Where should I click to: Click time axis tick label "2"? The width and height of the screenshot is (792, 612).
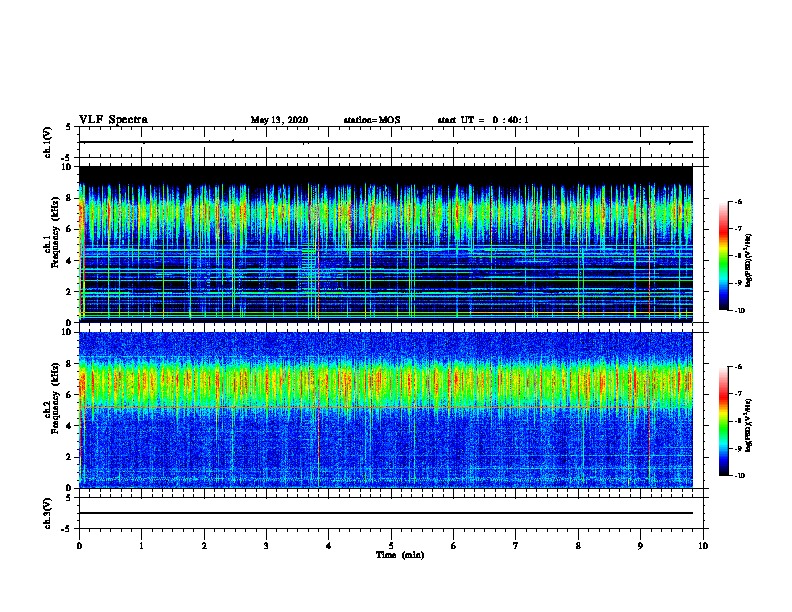tap(204, 546)
